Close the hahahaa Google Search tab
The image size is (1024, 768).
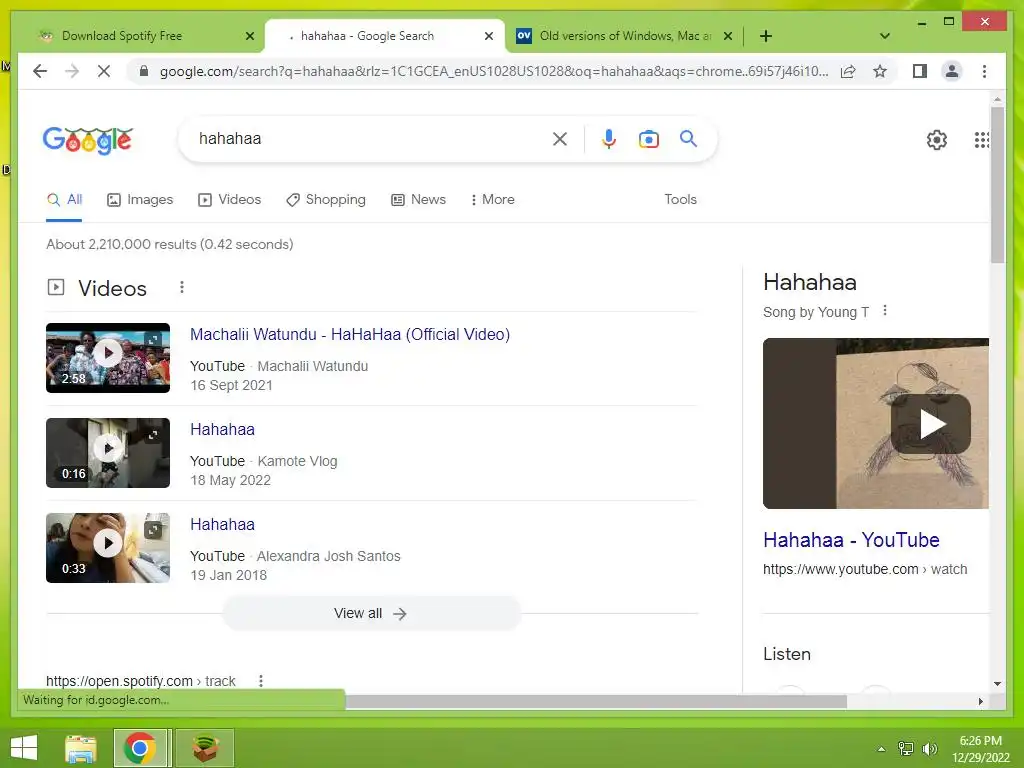[488, 36]
